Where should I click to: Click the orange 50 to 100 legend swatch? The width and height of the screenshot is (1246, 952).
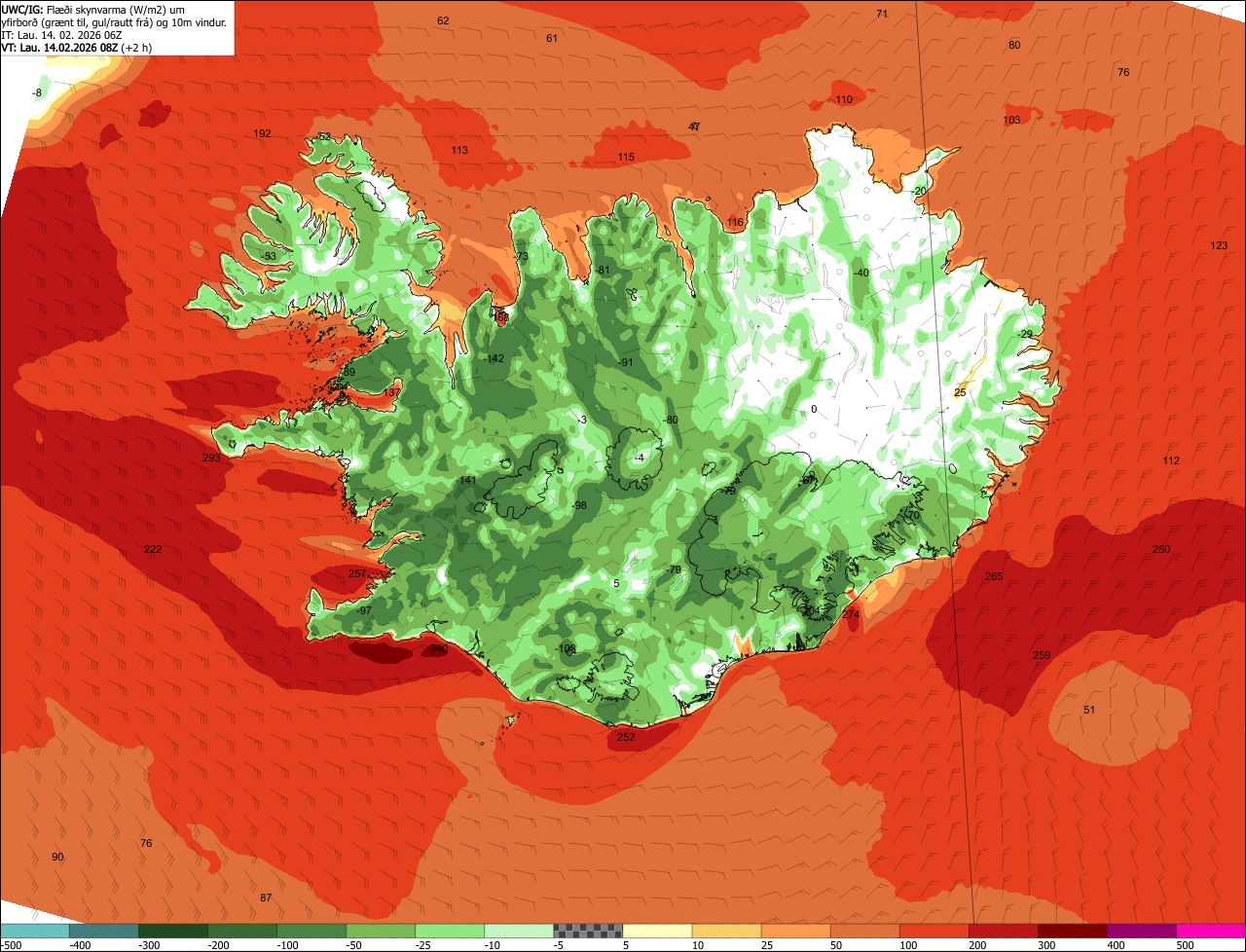click(863, 931)
